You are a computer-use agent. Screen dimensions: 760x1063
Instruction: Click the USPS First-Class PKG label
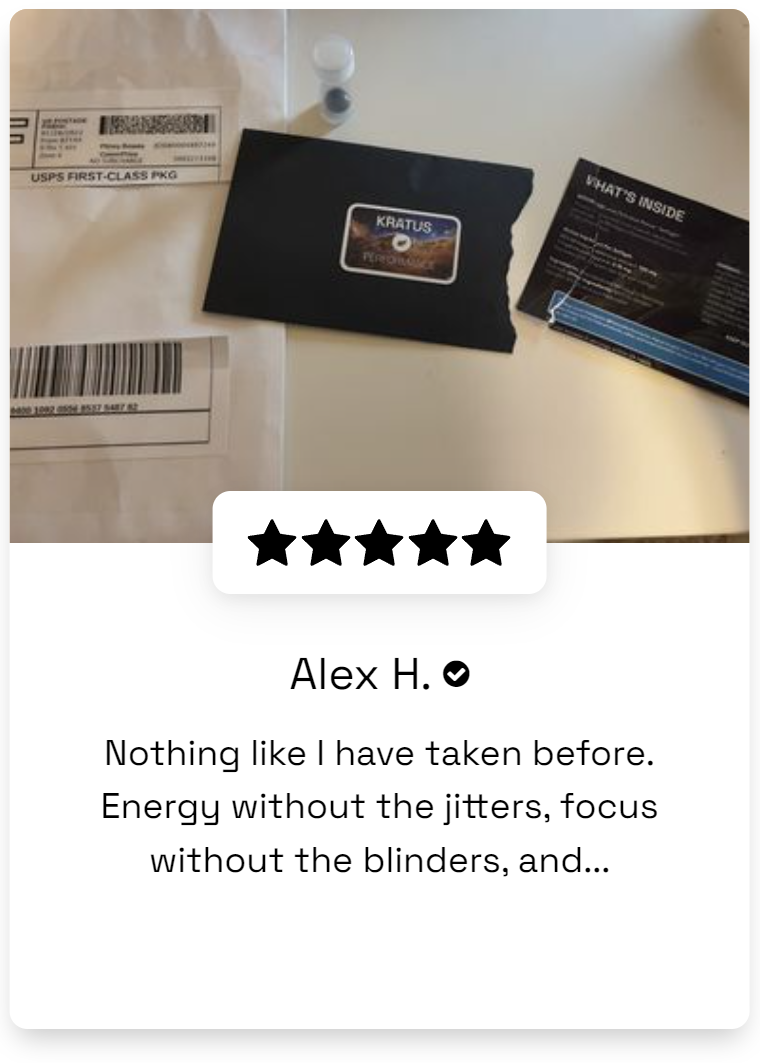(x=104, y=177)
